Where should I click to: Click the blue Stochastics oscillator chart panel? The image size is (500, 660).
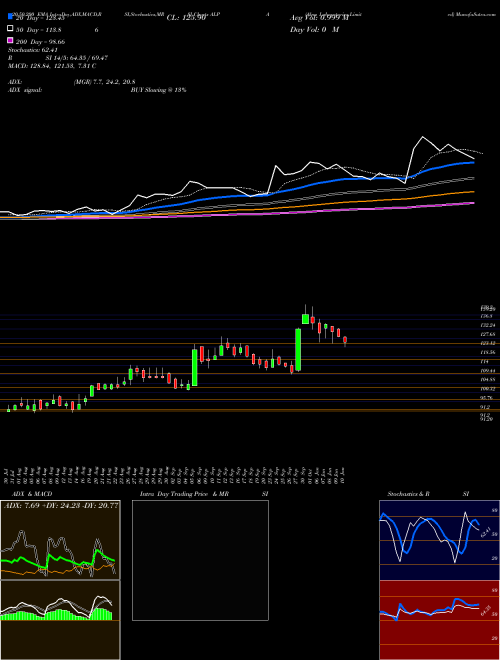[439, 540]
